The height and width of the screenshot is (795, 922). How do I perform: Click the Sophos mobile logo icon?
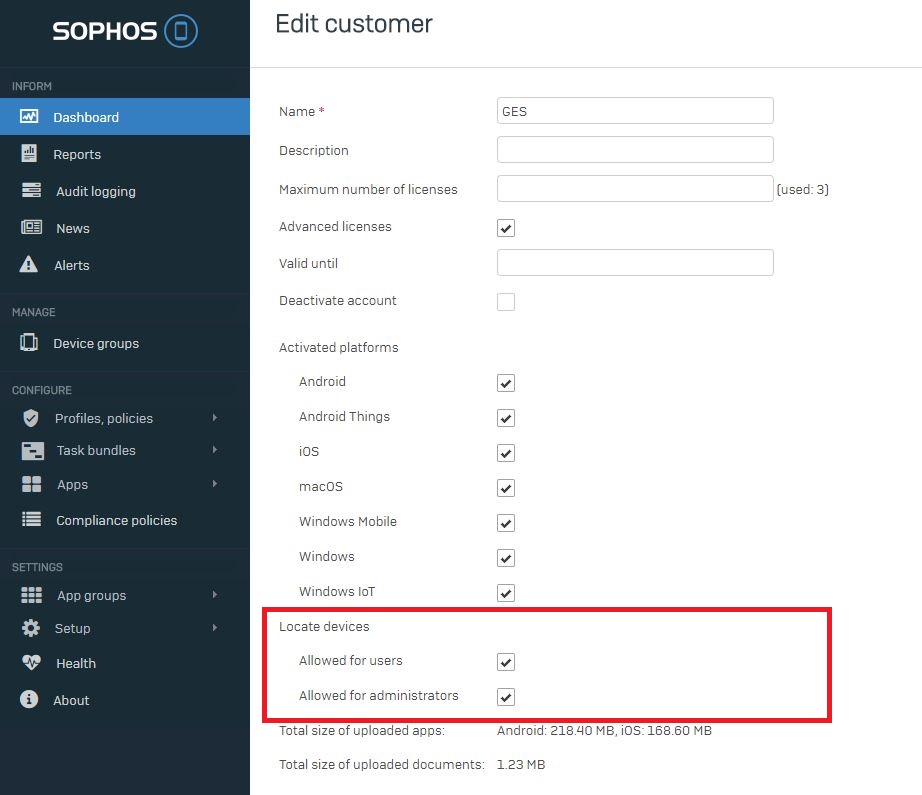tap(181, 31)
